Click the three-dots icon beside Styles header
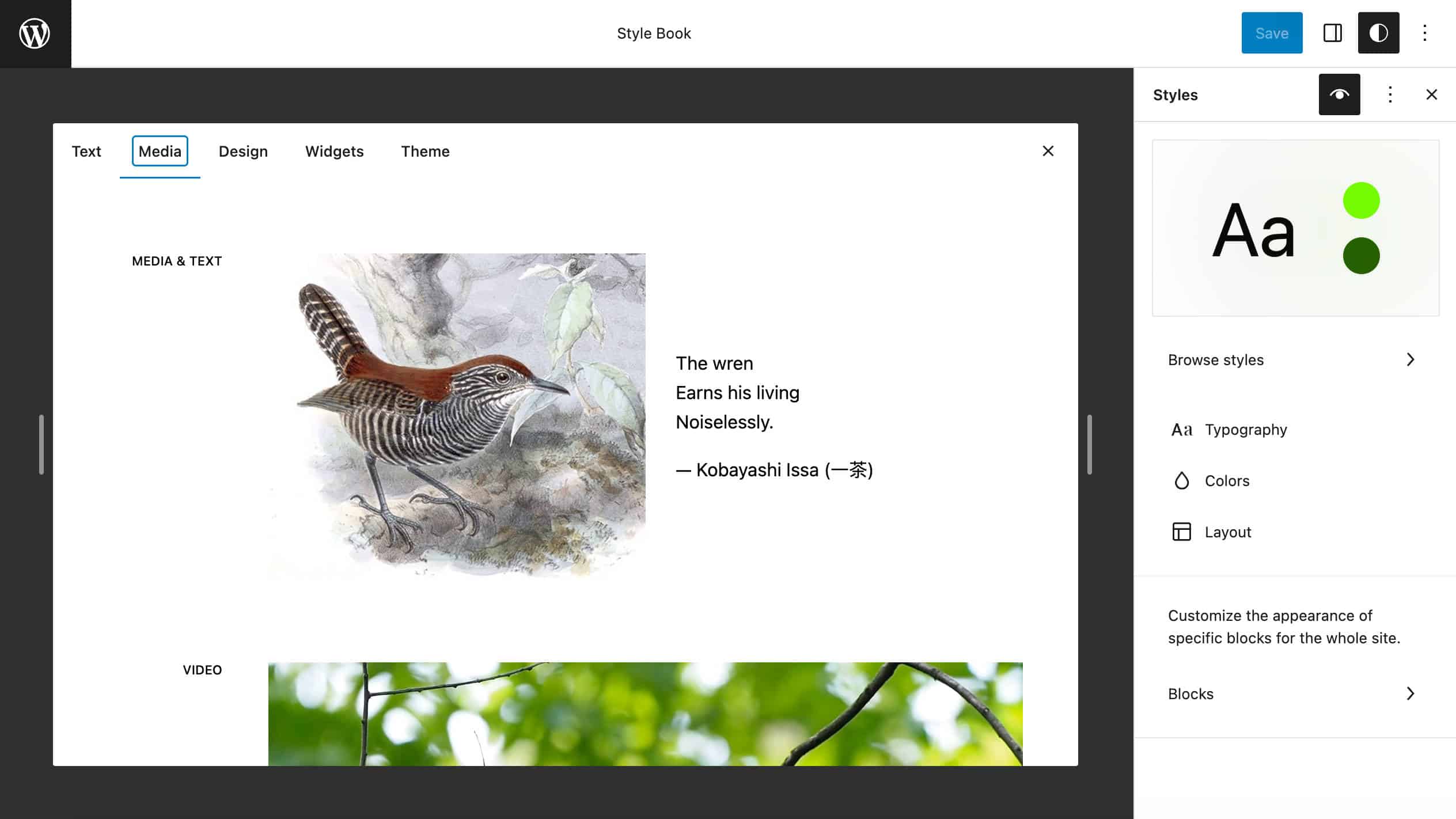Screen dimensions: 1456x819 [1389, 94]
